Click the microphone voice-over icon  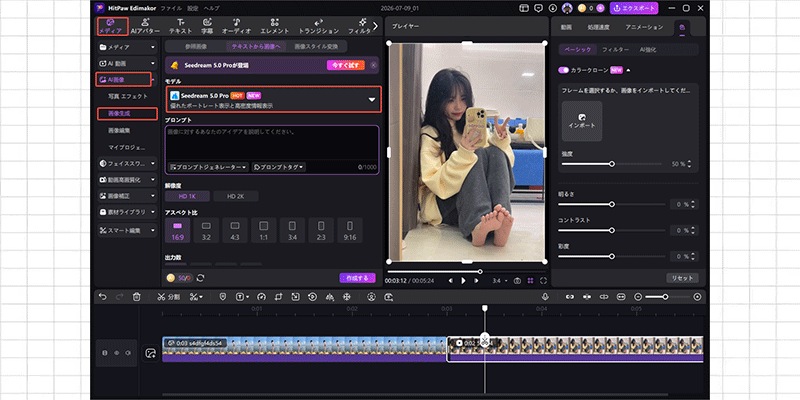[x=545, y=296]
